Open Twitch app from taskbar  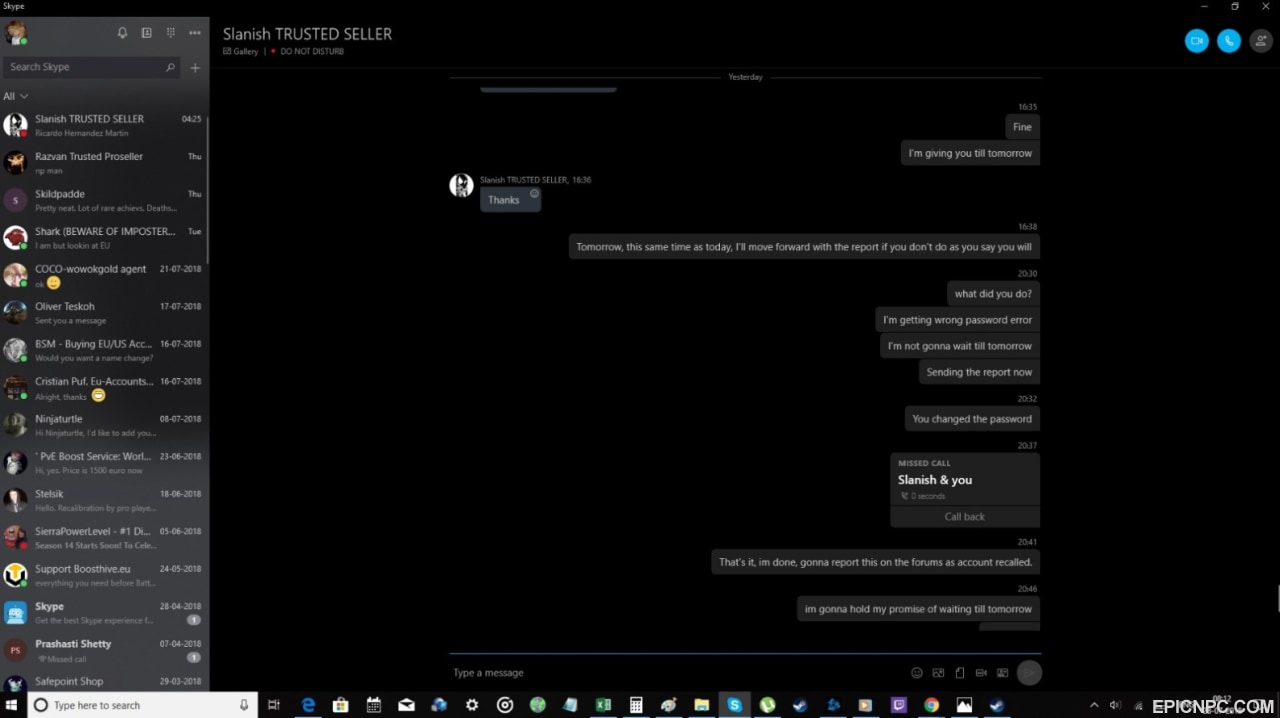[x=898, y=705]
